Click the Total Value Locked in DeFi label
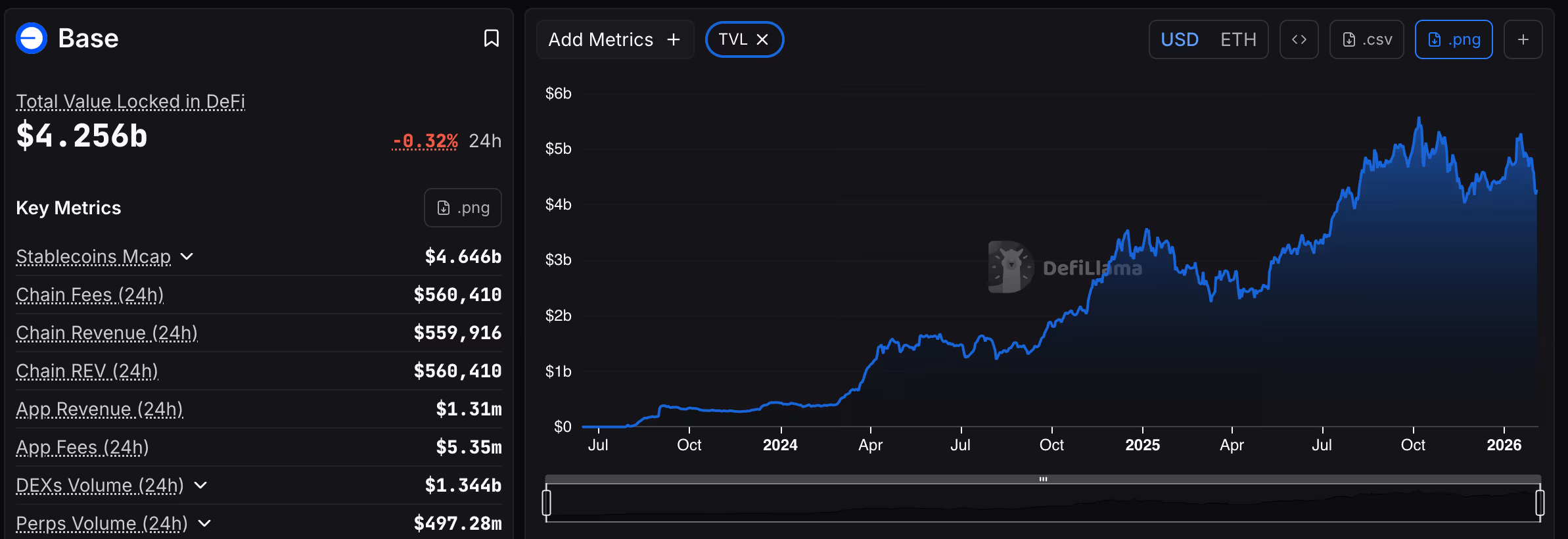 (130, 101)
